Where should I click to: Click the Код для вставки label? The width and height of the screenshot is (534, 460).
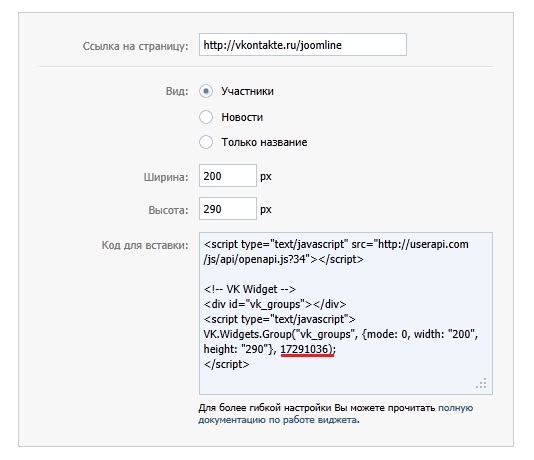(x=145, y=245)
